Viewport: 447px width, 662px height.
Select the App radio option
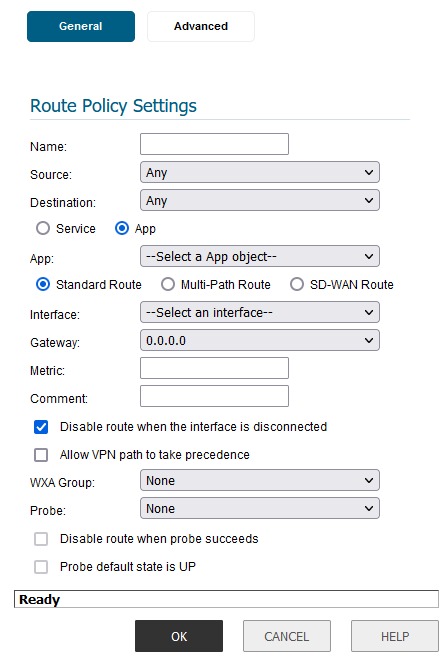tap(122, 228)
